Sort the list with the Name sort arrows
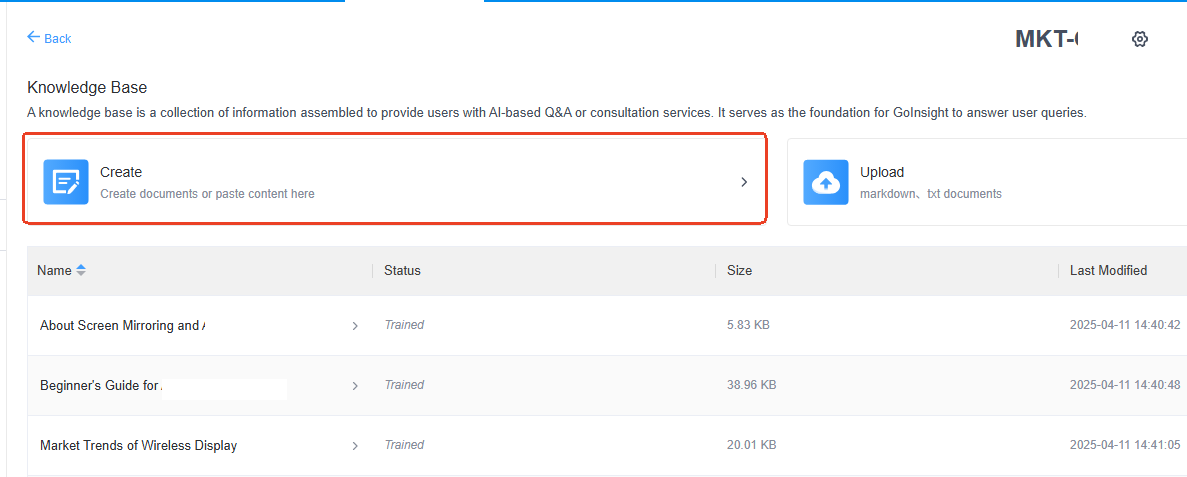 click(81, 270)
